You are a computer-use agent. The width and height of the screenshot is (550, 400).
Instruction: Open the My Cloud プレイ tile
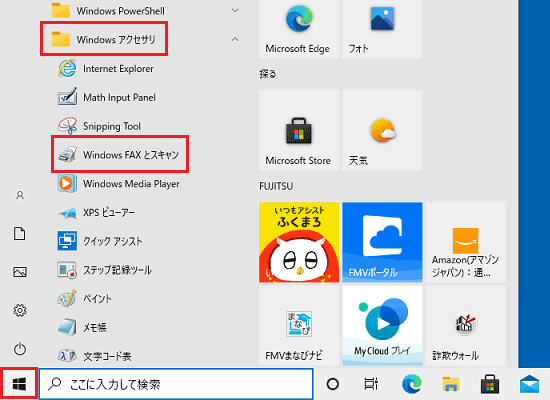tap(382, 326)
